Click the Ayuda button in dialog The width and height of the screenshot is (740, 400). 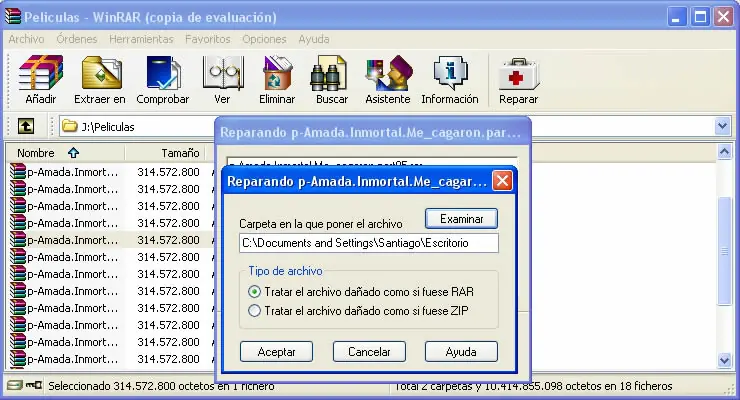pyautogui.click(x=461, y=351)
